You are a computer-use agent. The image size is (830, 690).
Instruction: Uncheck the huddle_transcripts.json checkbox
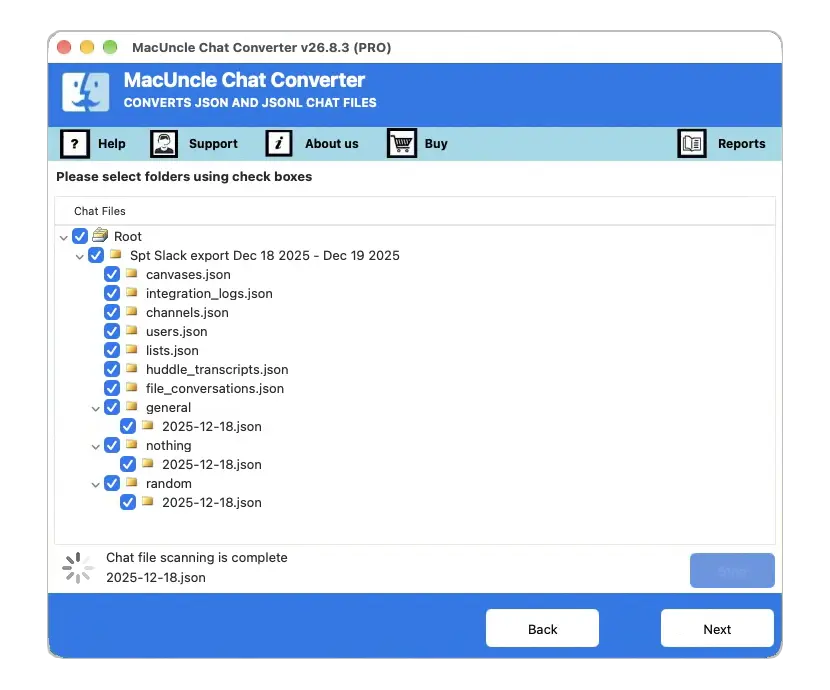tap(112, 369)
